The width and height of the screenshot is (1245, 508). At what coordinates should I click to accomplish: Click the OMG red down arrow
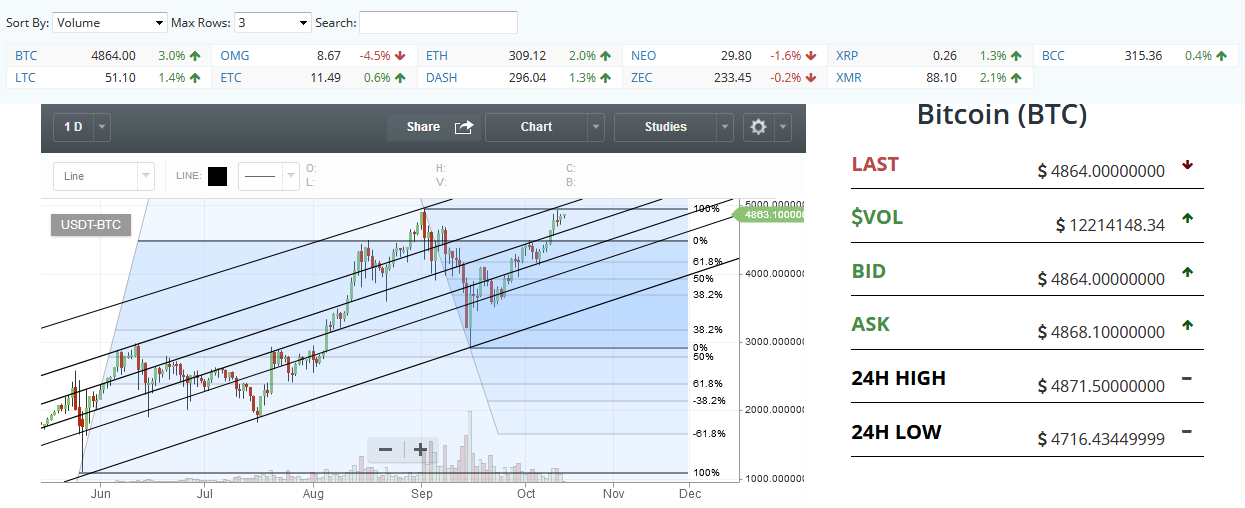[x=400, y=56]
